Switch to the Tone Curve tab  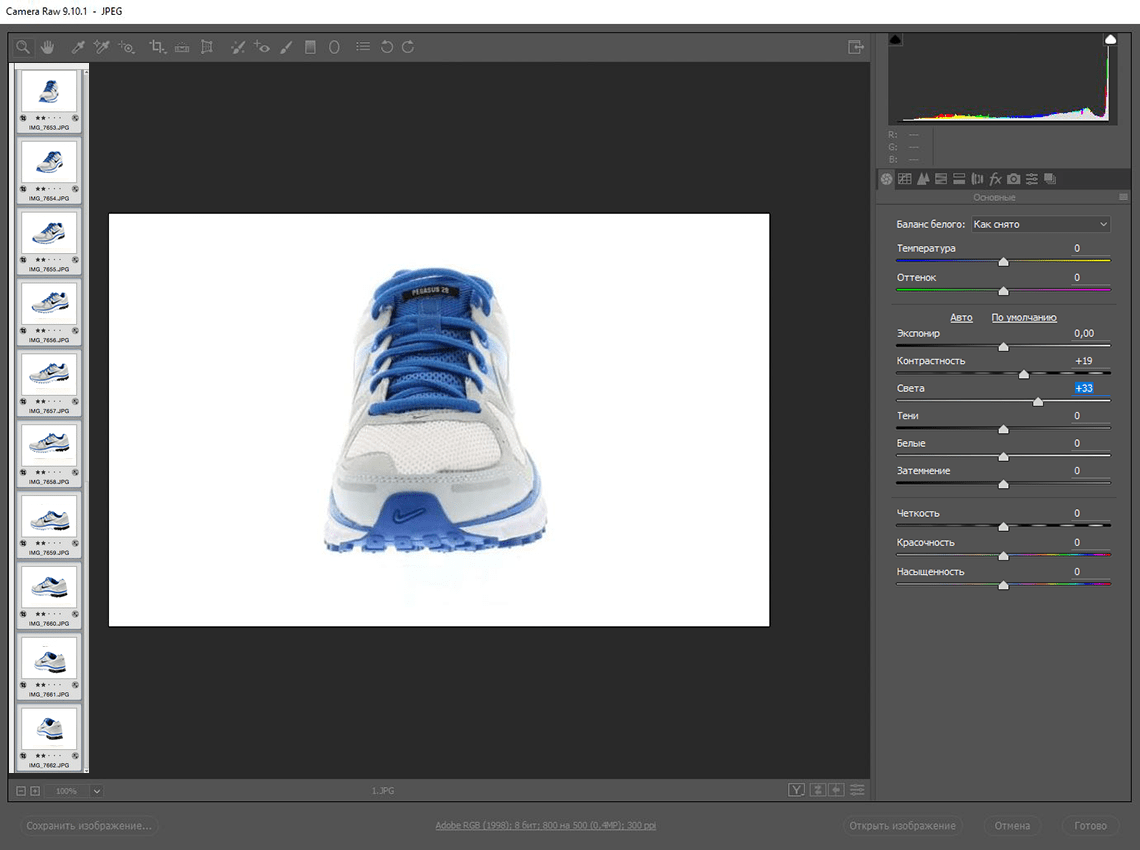click(x=905, y=179)
